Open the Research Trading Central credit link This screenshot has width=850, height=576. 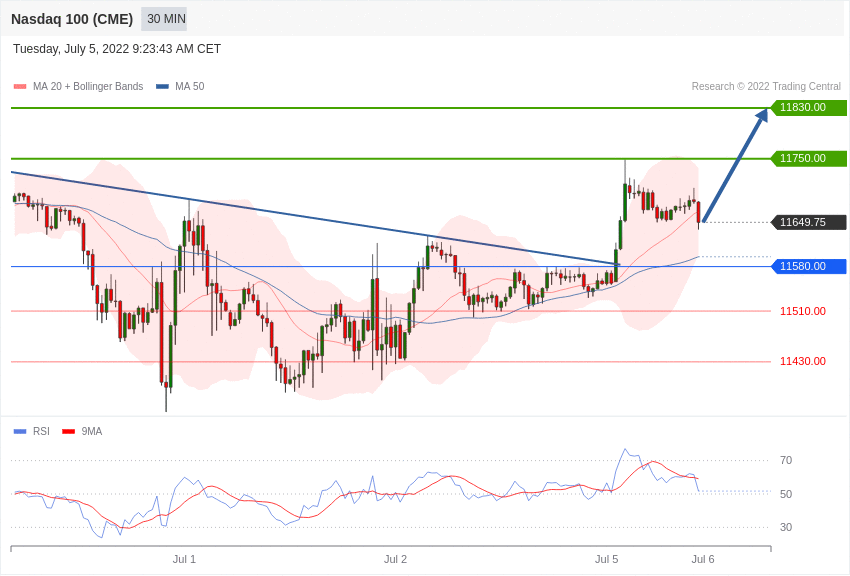coord(766,87)
